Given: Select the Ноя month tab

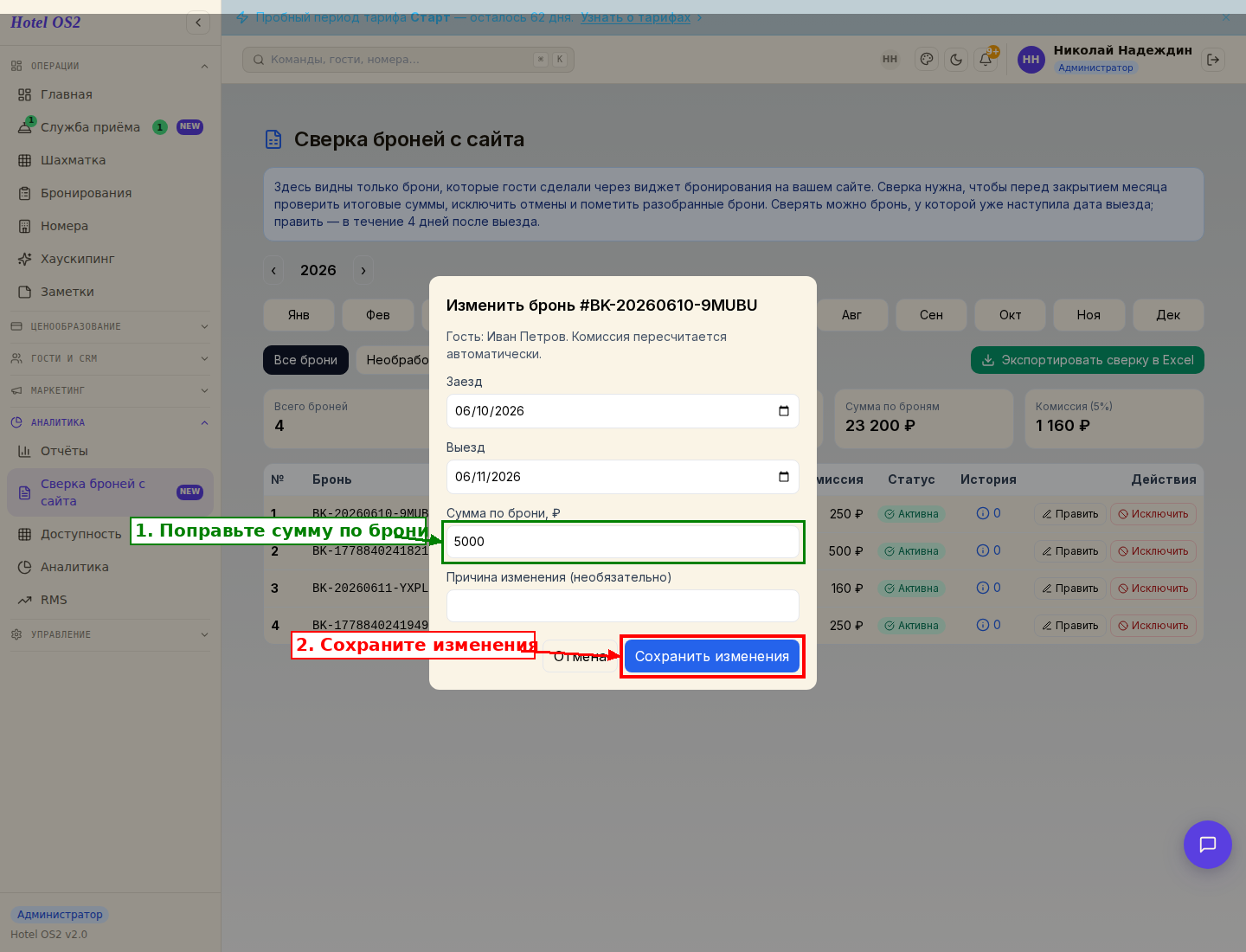Looking at the screenshot, I should click(1089, 315).
